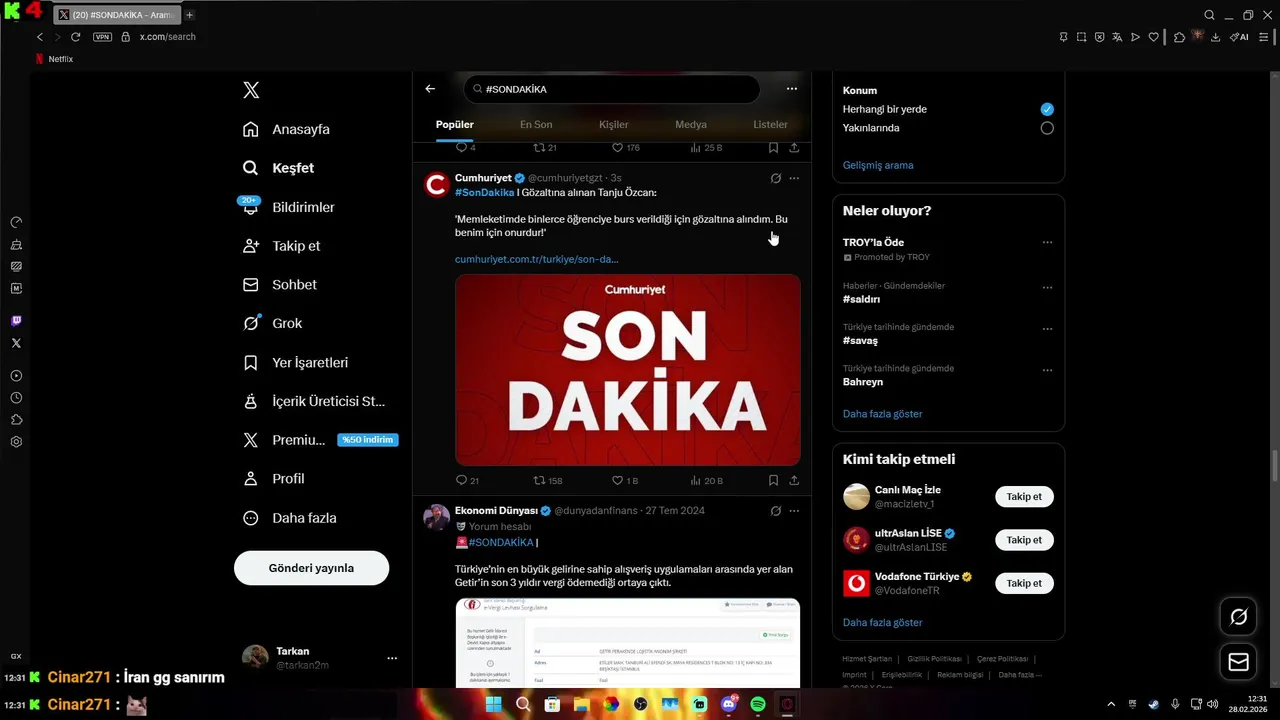Click the page vertical scrollbar thumb
1280x720 pixels.
pos(1274,465)
